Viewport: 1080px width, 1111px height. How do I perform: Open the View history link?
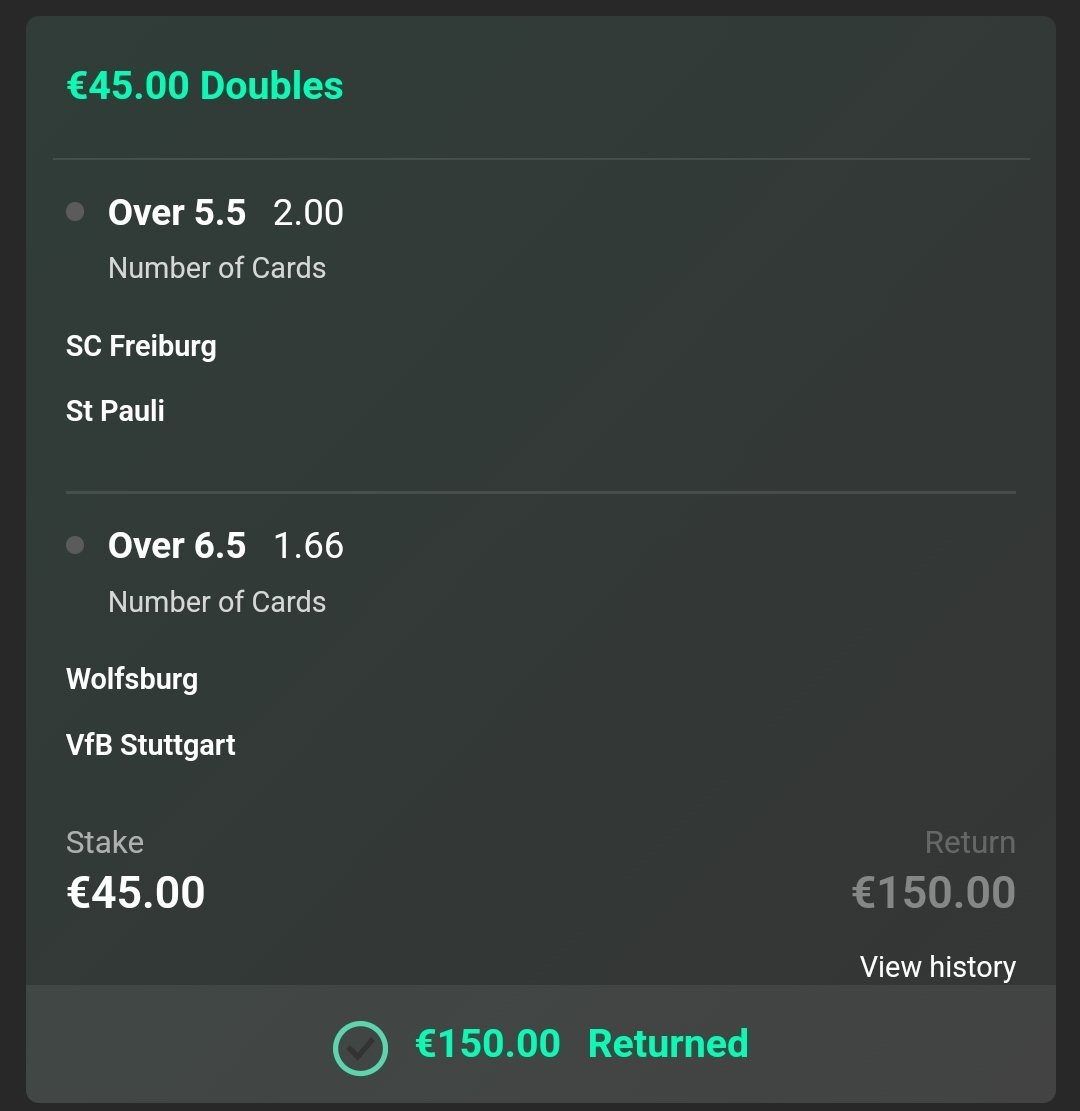tap(938, 967)
